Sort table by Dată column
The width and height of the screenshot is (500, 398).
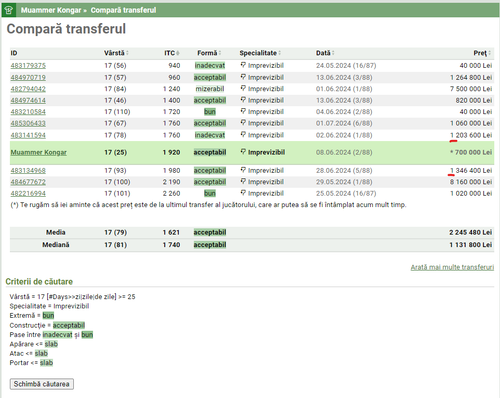pyautogui.click(x=325, y=53)
